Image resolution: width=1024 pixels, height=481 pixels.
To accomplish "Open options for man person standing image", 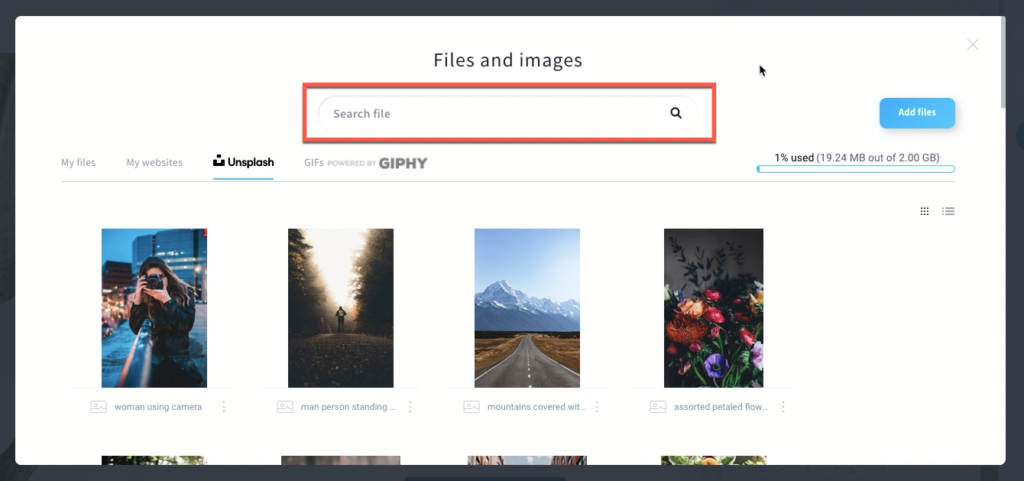I will tap(410, 407).
